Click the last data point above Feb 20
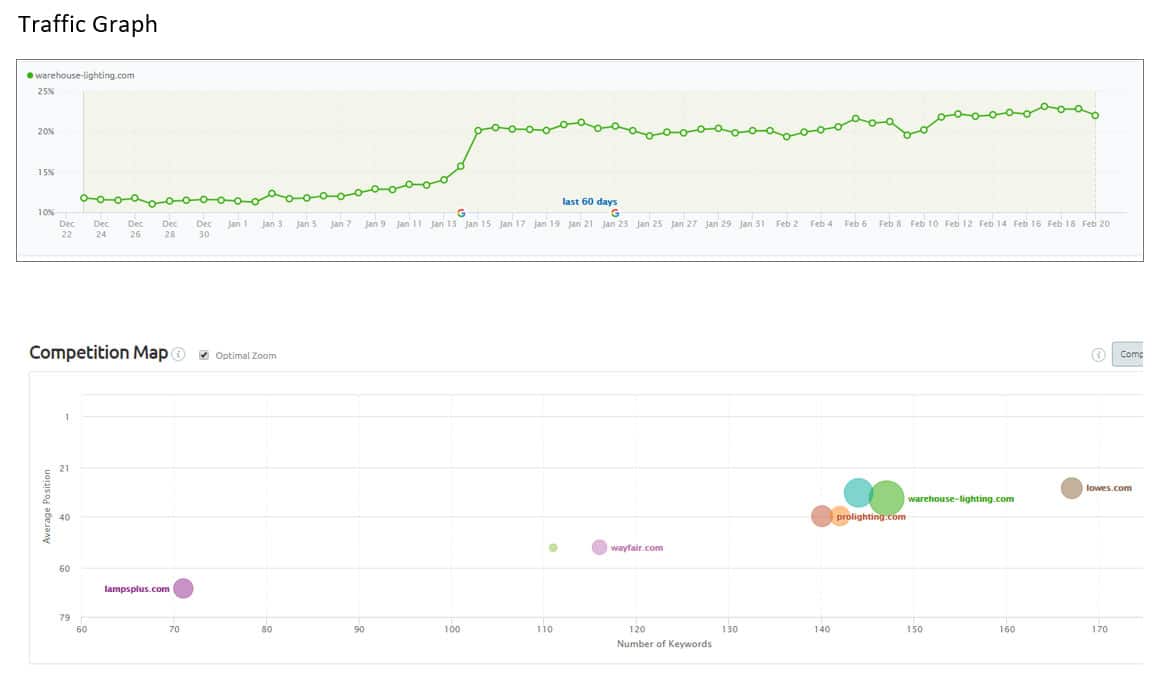 [x=1095, y=116]
